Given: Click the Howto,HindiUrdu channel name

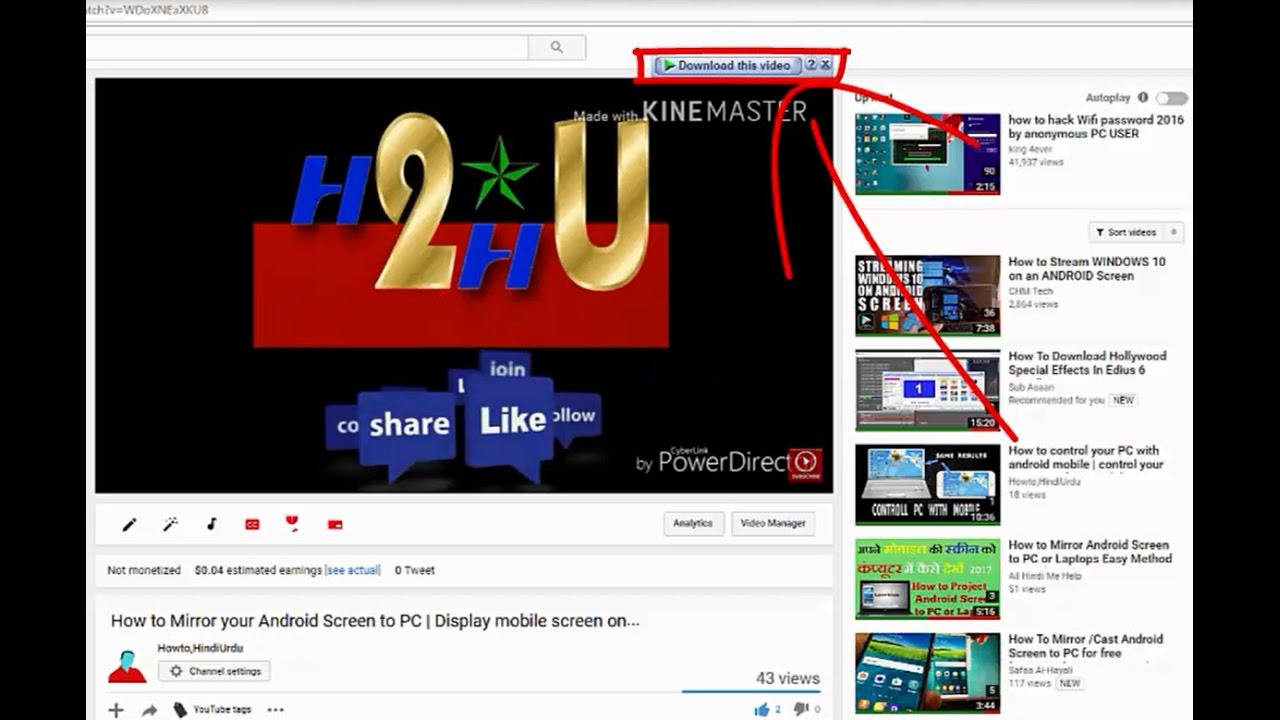Looking at the screenshot, I should [200, 648].
